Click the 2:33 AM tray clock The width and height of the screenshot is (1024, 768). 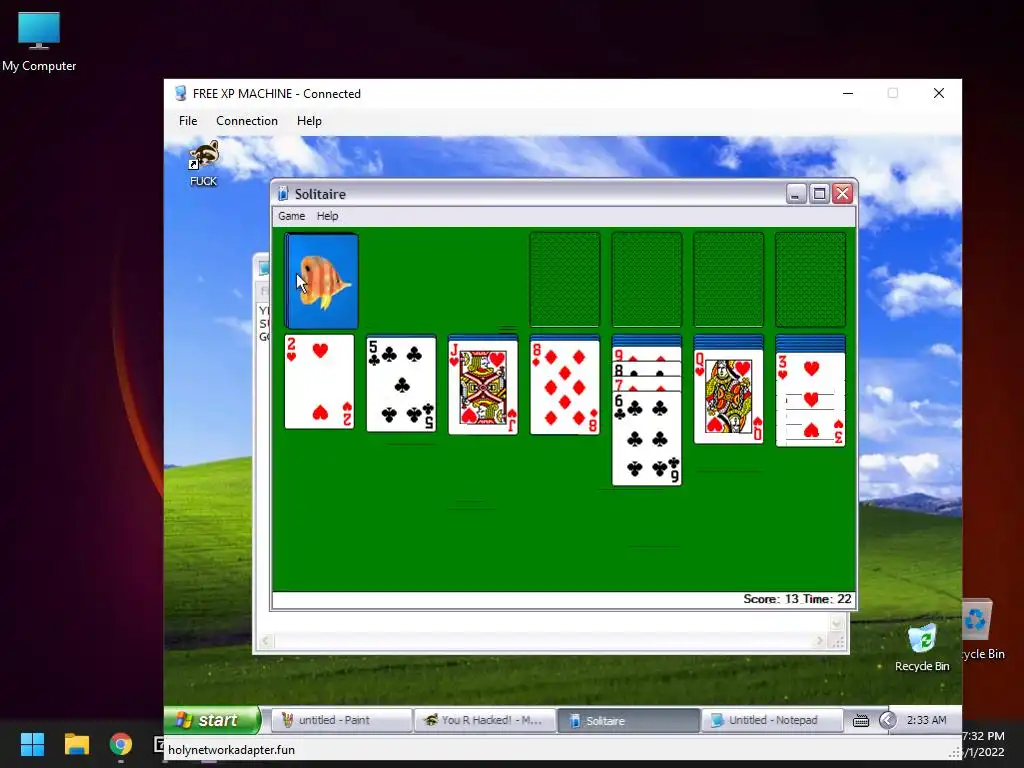coord(926,720)
